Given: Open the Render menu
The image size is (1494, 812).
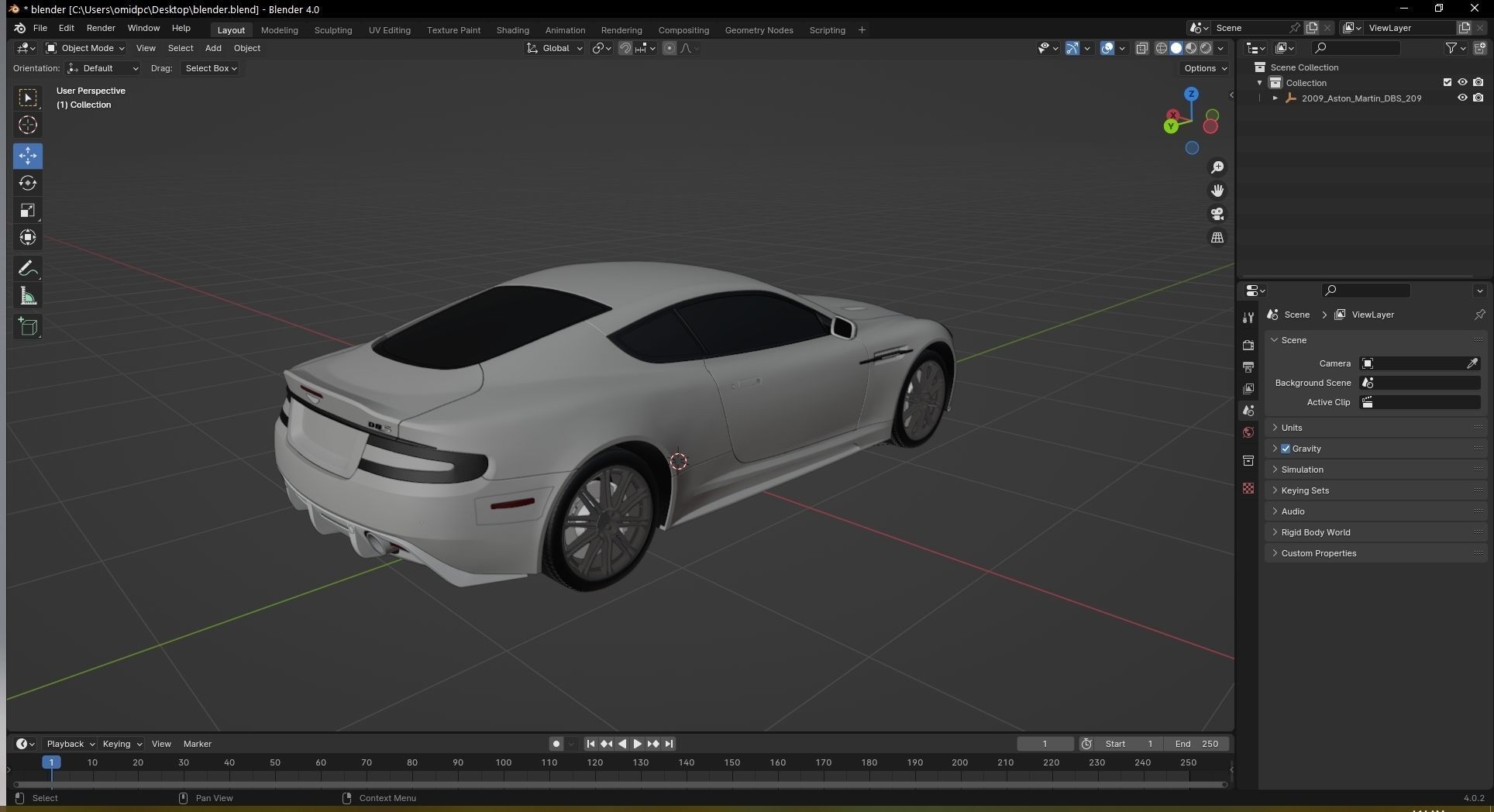Looking at the screenshot, I should (101, 28).
